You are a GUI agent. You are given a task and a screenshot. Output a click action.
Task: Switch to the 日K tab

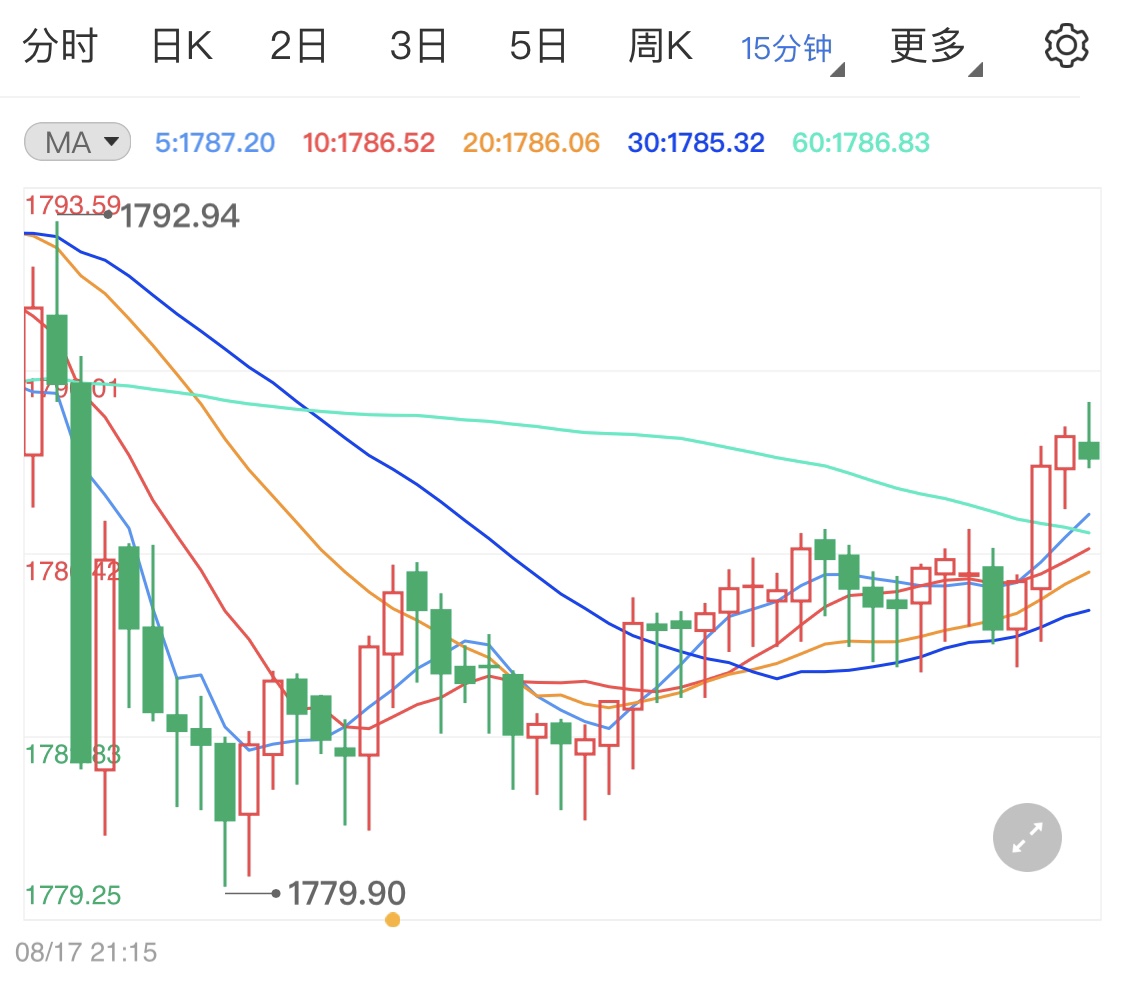pos(182,46)
